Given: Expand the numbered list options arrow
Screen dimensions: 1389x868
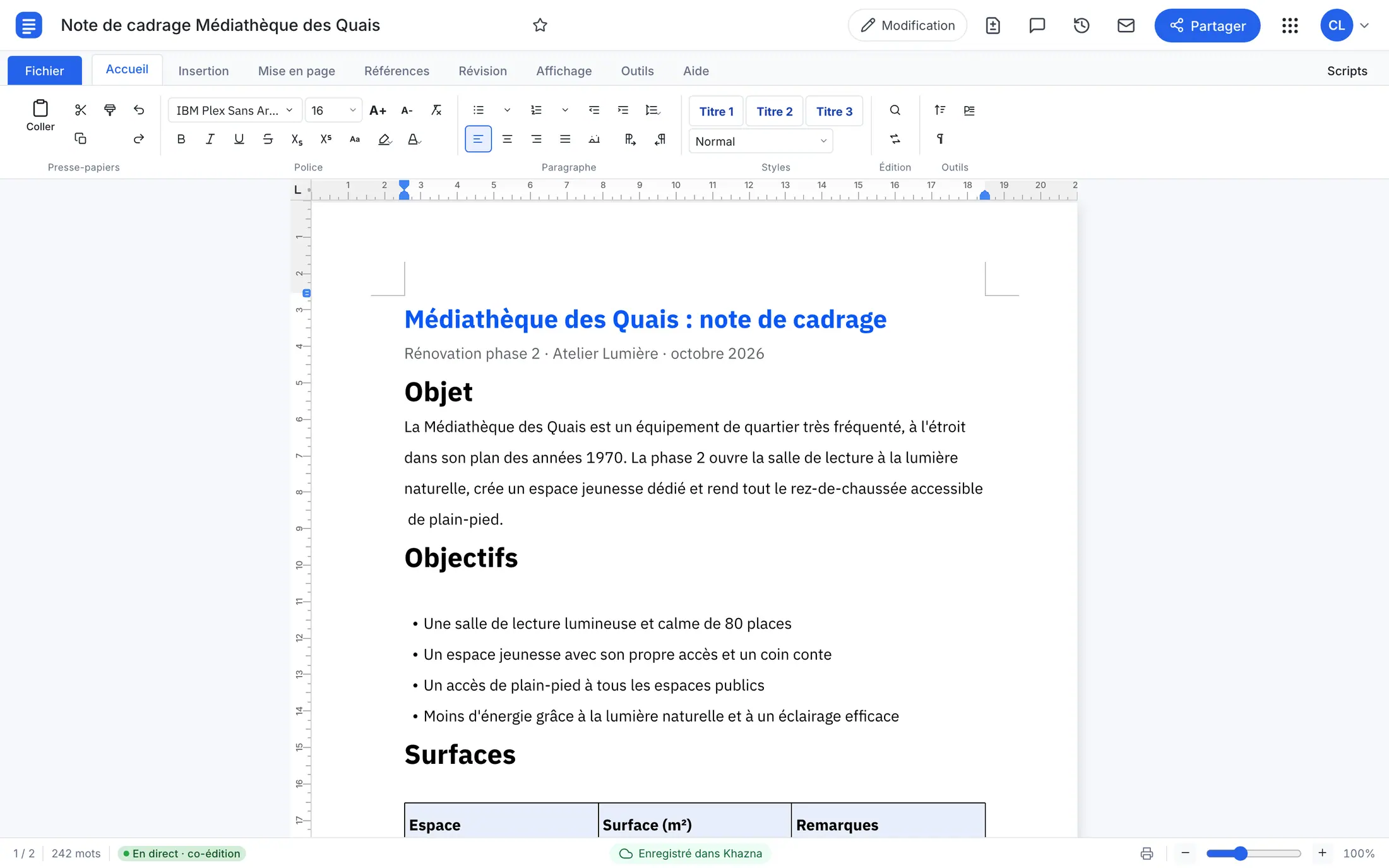Looking at the screenshot, I should pos(564,110).
